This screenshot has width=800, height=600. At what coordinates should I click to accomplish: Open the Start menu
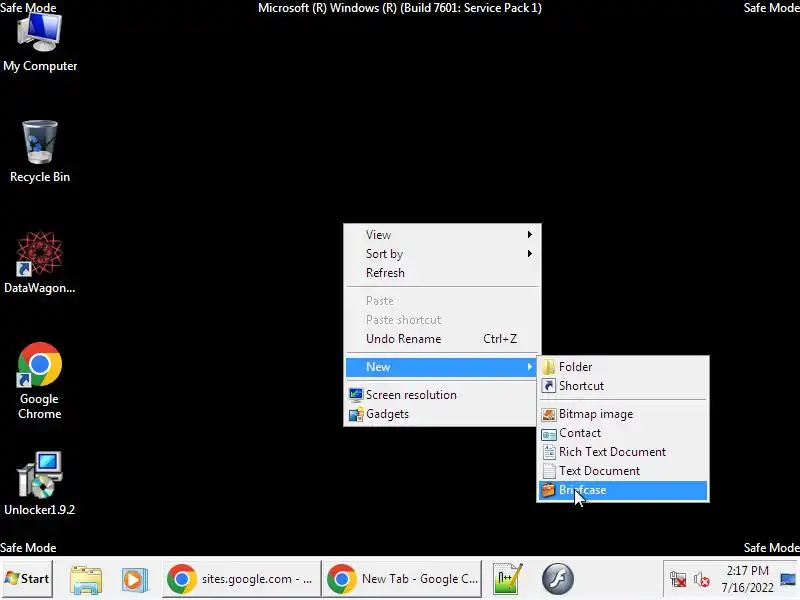[x=27, y=579]
